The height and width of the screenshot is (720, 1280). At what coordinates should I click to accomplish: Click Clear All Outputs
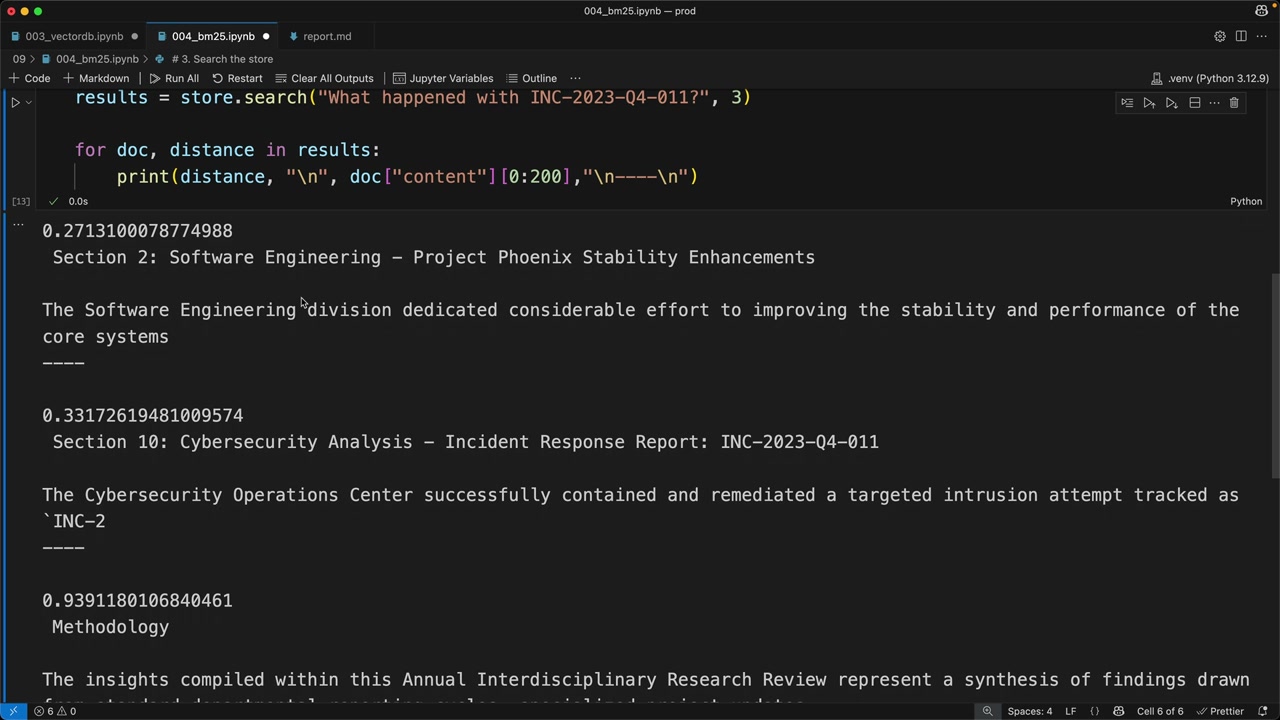[x=324, y=78]
